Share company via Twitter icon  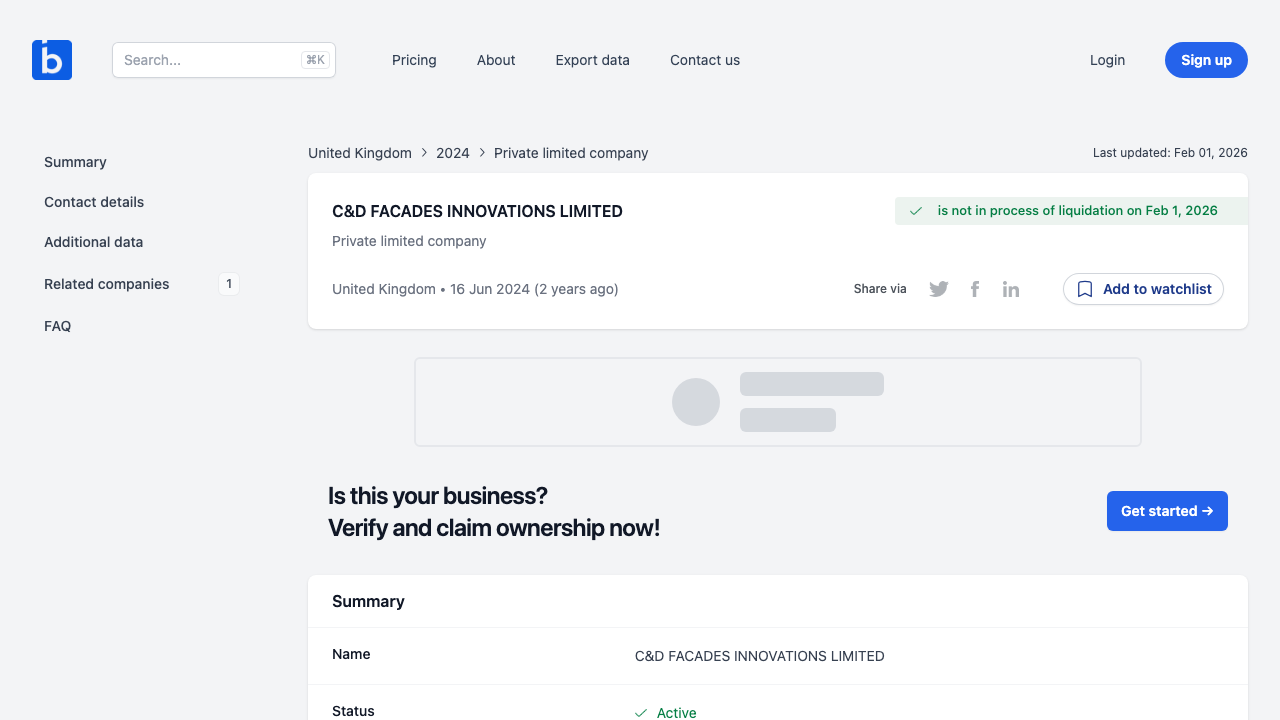(x=938, y=289)
